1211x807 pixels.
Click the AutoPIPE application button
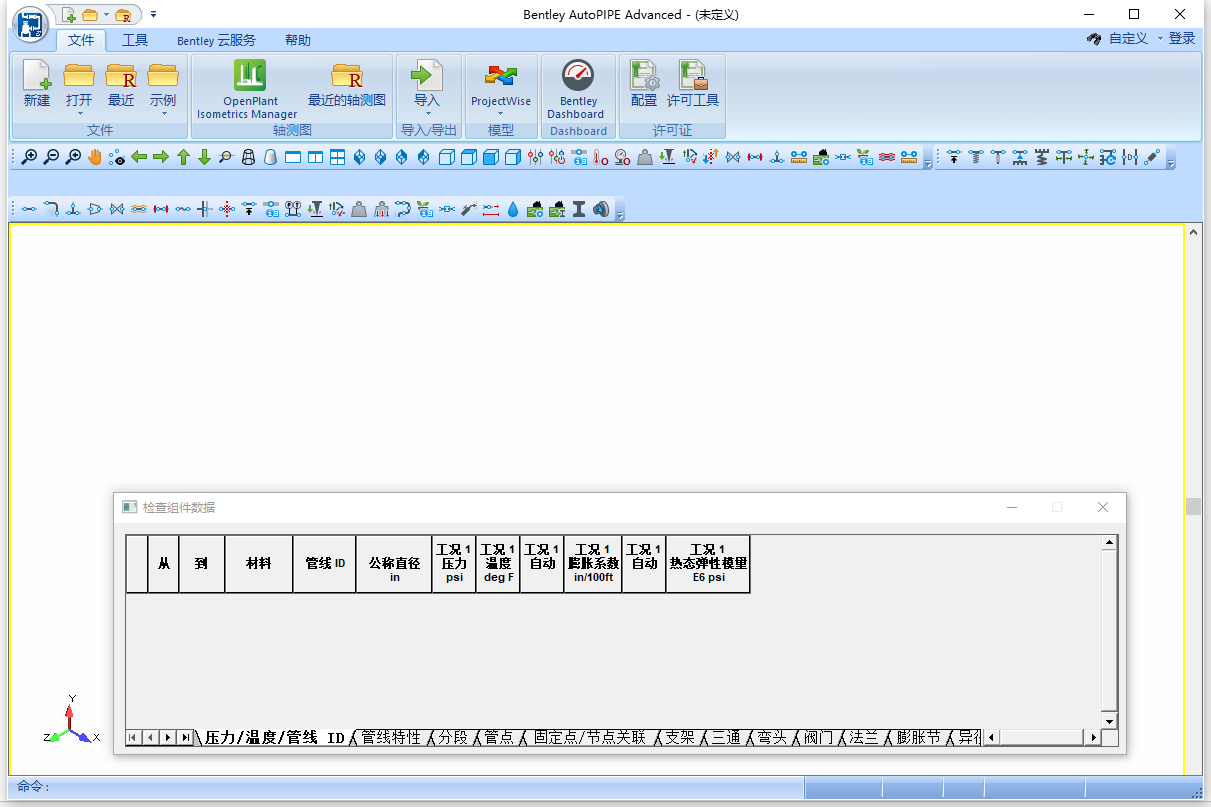point(32,22)
